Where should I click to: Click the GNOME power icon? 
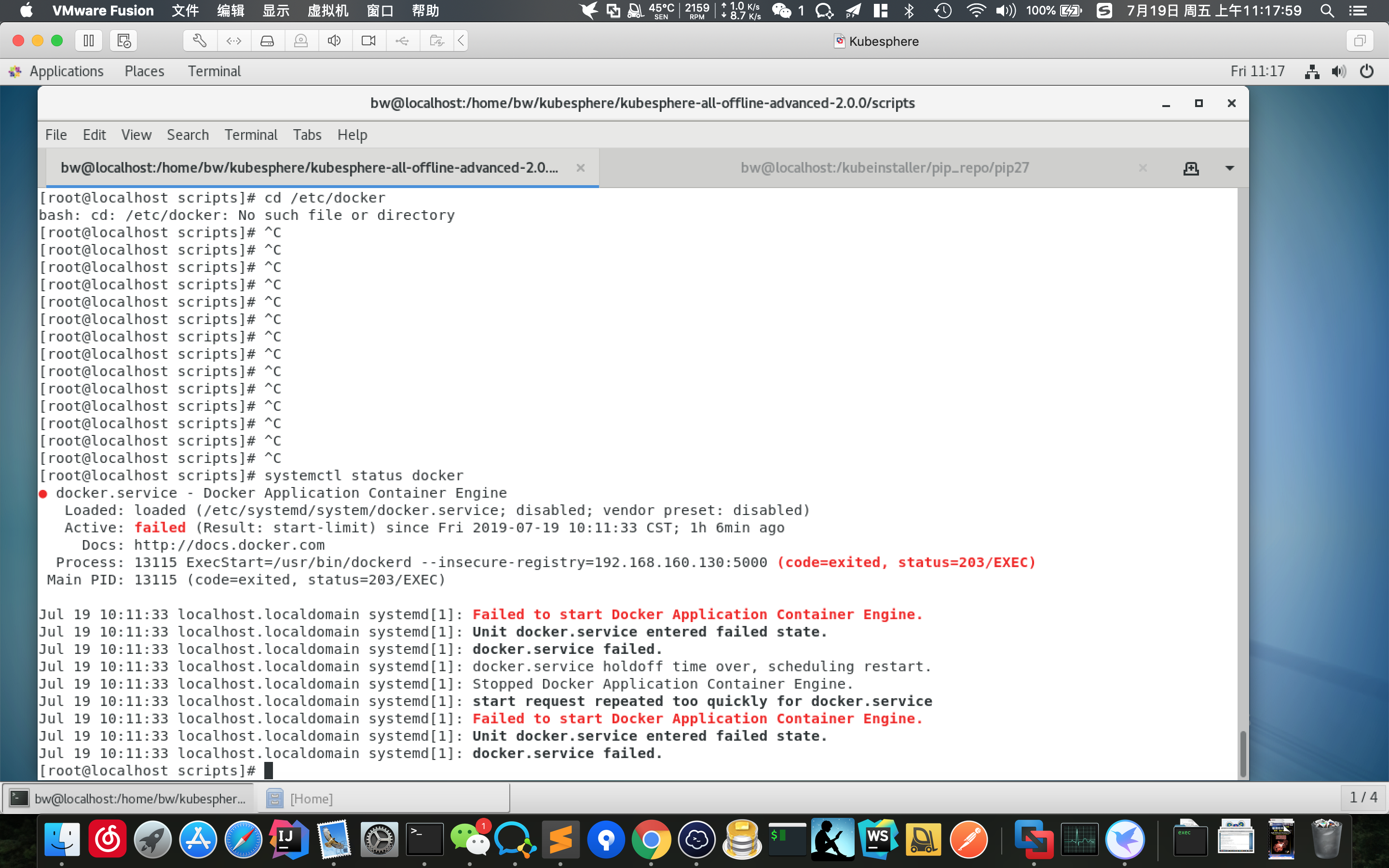tap(1367, 72)
